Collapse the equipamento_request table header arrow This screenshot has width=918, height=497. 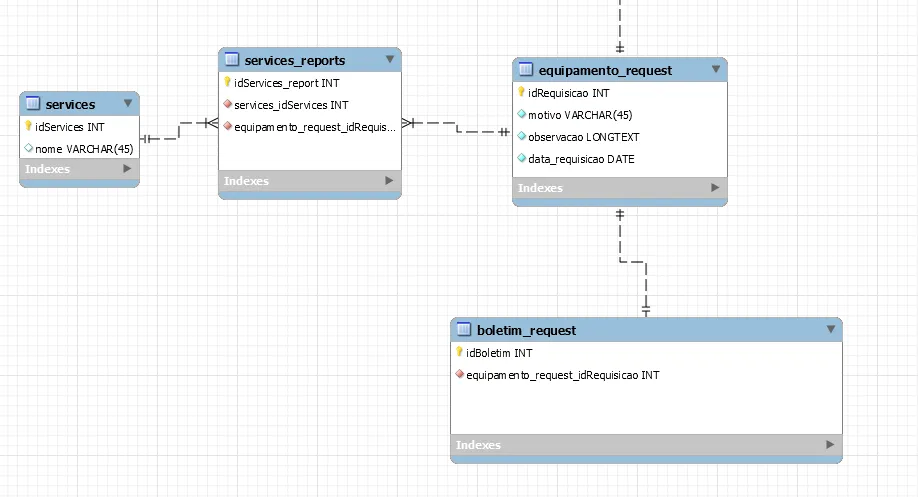(715, 69)
